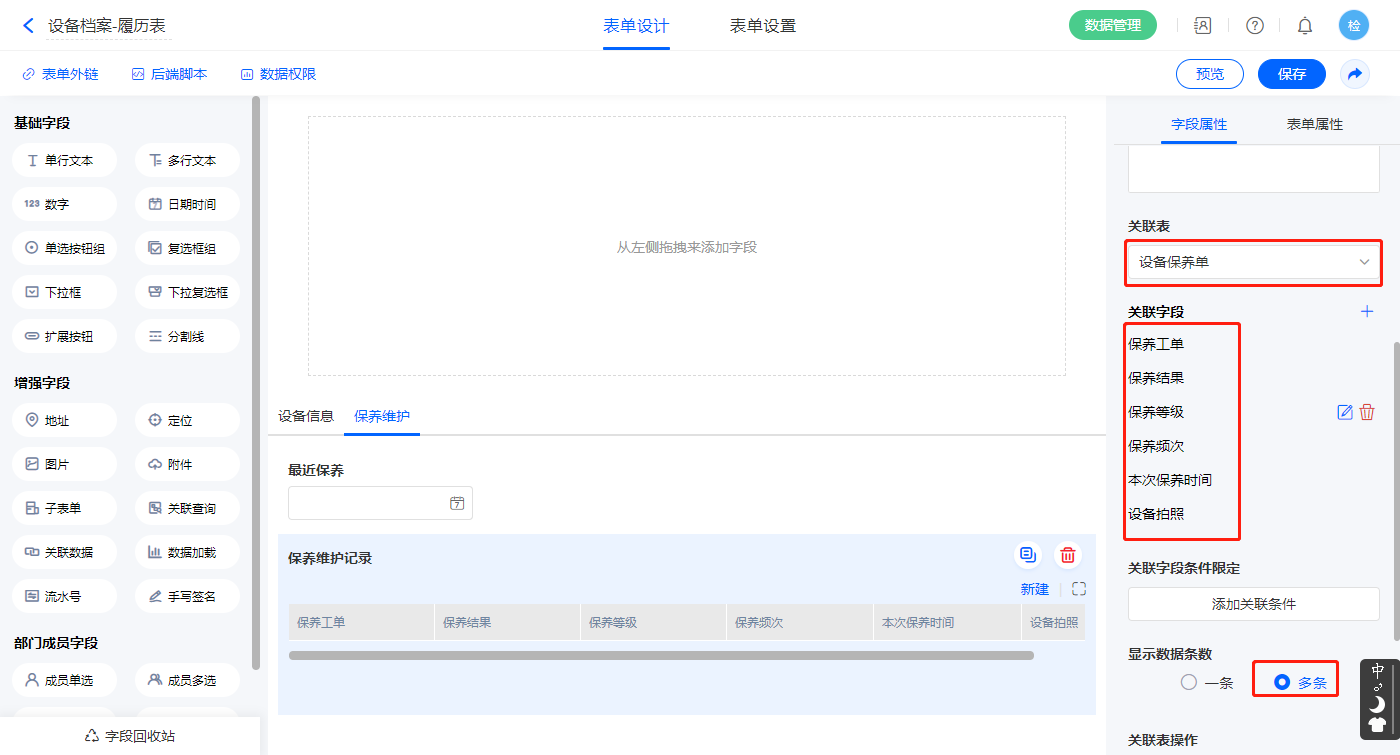Click the blue share arrow icon
The image size is (1400, 755).
pyautogui.click(x=1355, y=74)
